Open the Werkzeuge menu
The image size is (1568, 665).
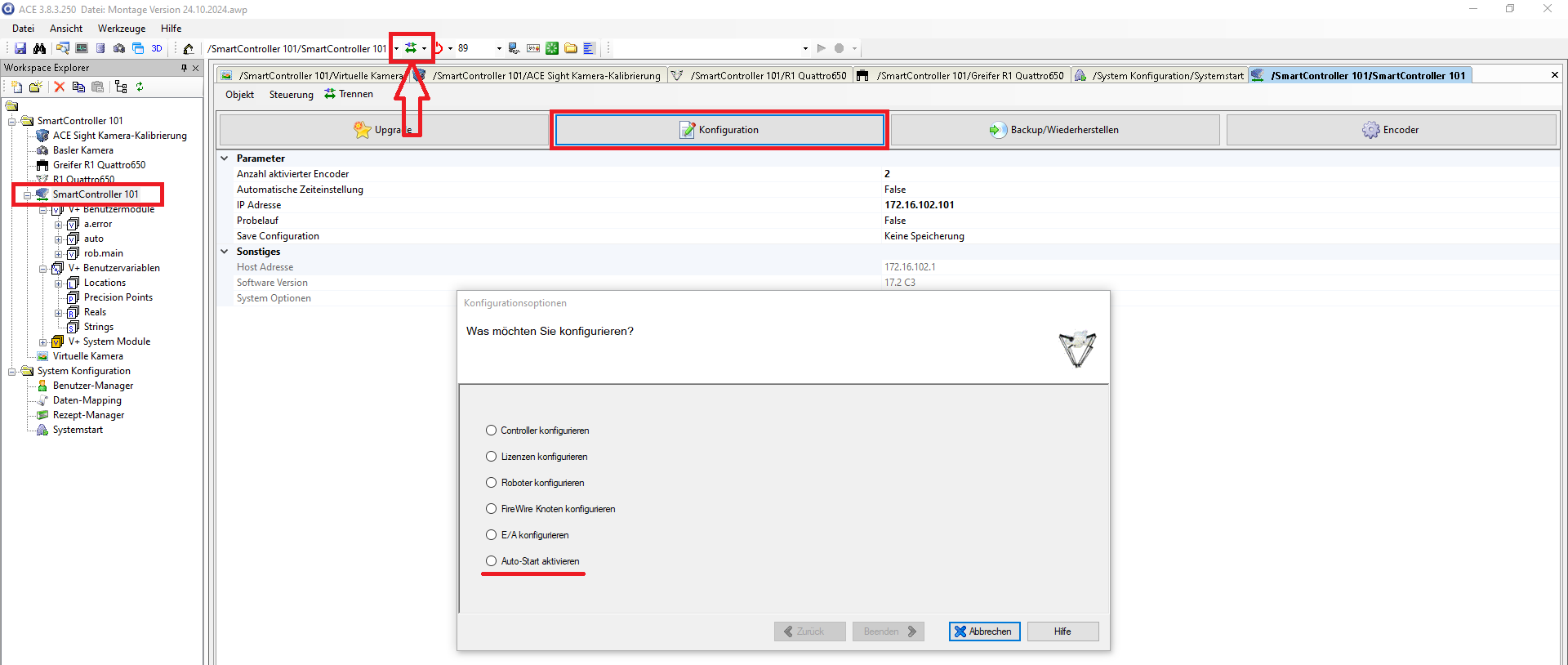pos(122,29)
